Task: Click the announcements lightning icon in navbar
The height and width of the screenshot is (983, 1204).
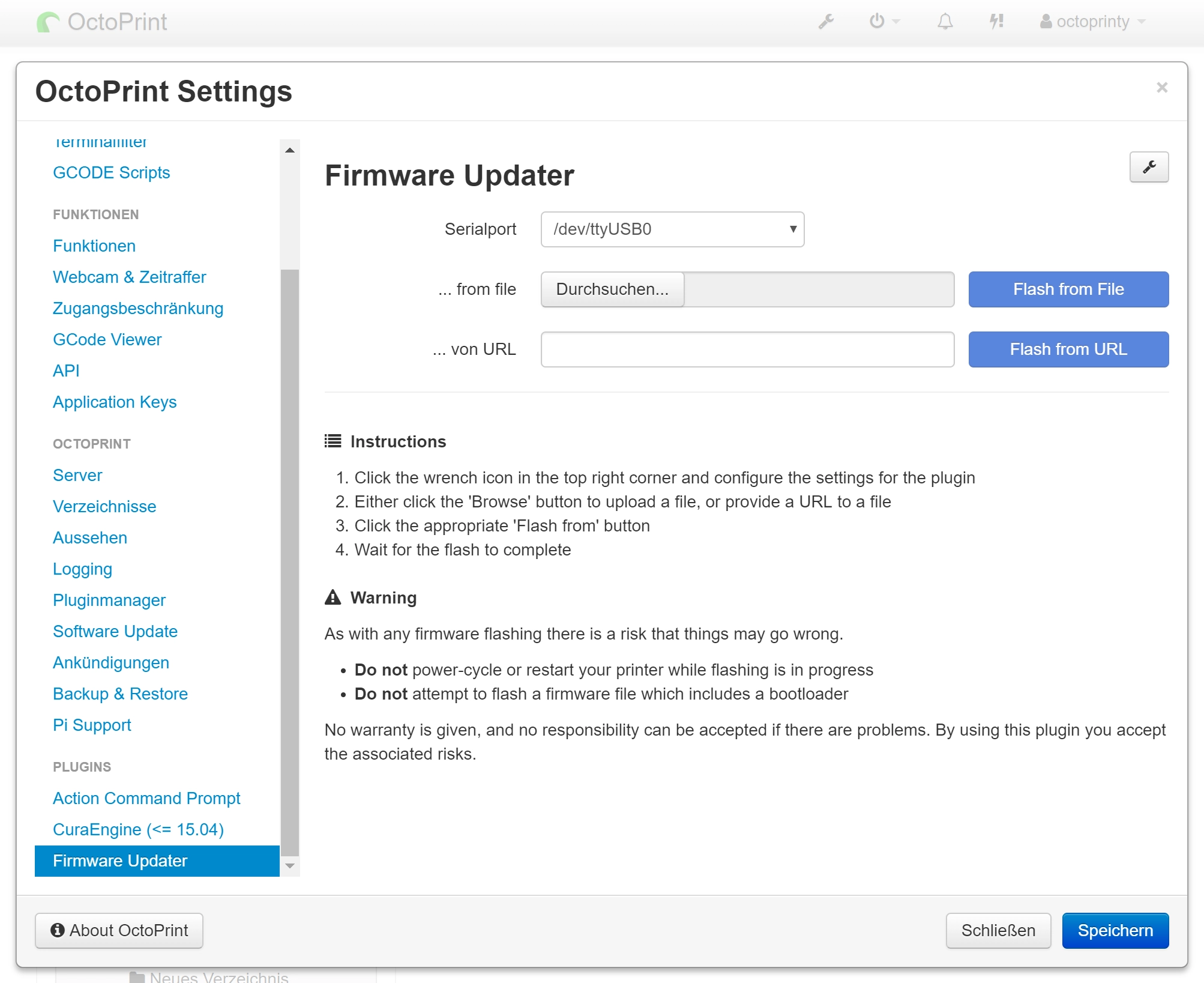Action: (996, 22)
